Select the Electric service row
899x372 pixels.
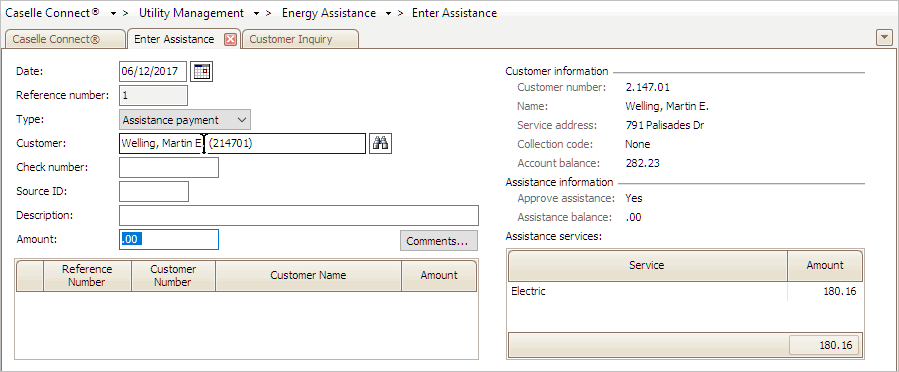click(685, 291)
